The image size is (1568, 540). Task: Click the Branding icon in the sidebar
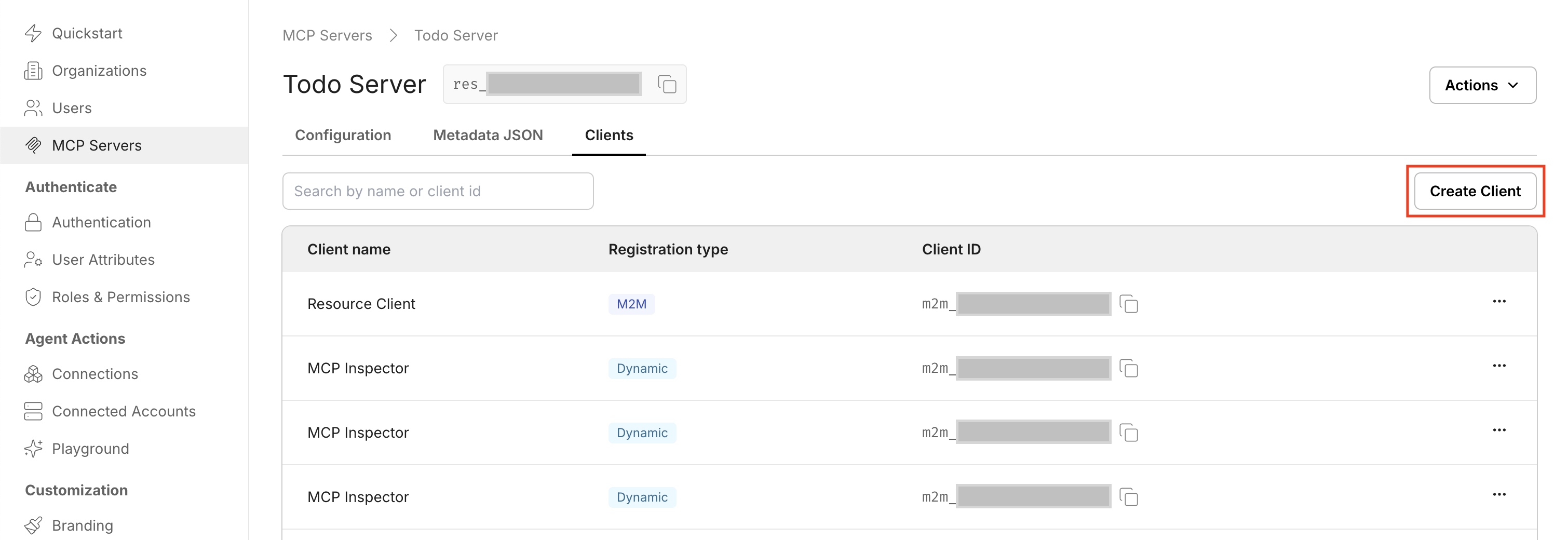click(x=34, y=525)
